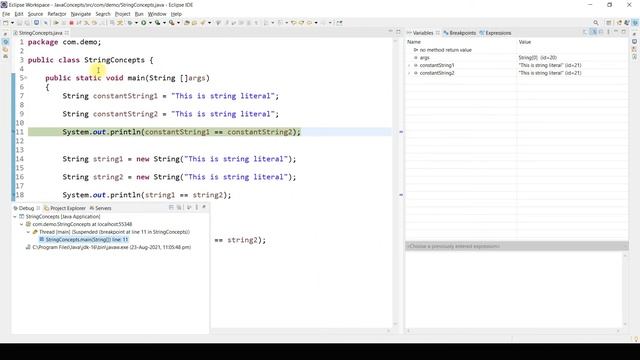The width and height of the screenshot is (640, 360).
Task: Open the Run menu
Action: pos(139,14)
